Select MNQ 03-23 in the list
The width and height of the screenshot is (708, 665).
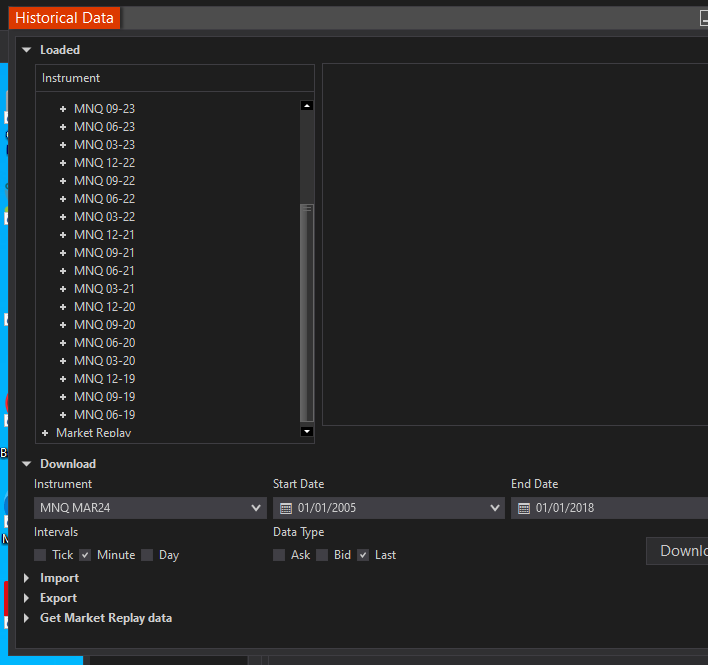104,145
